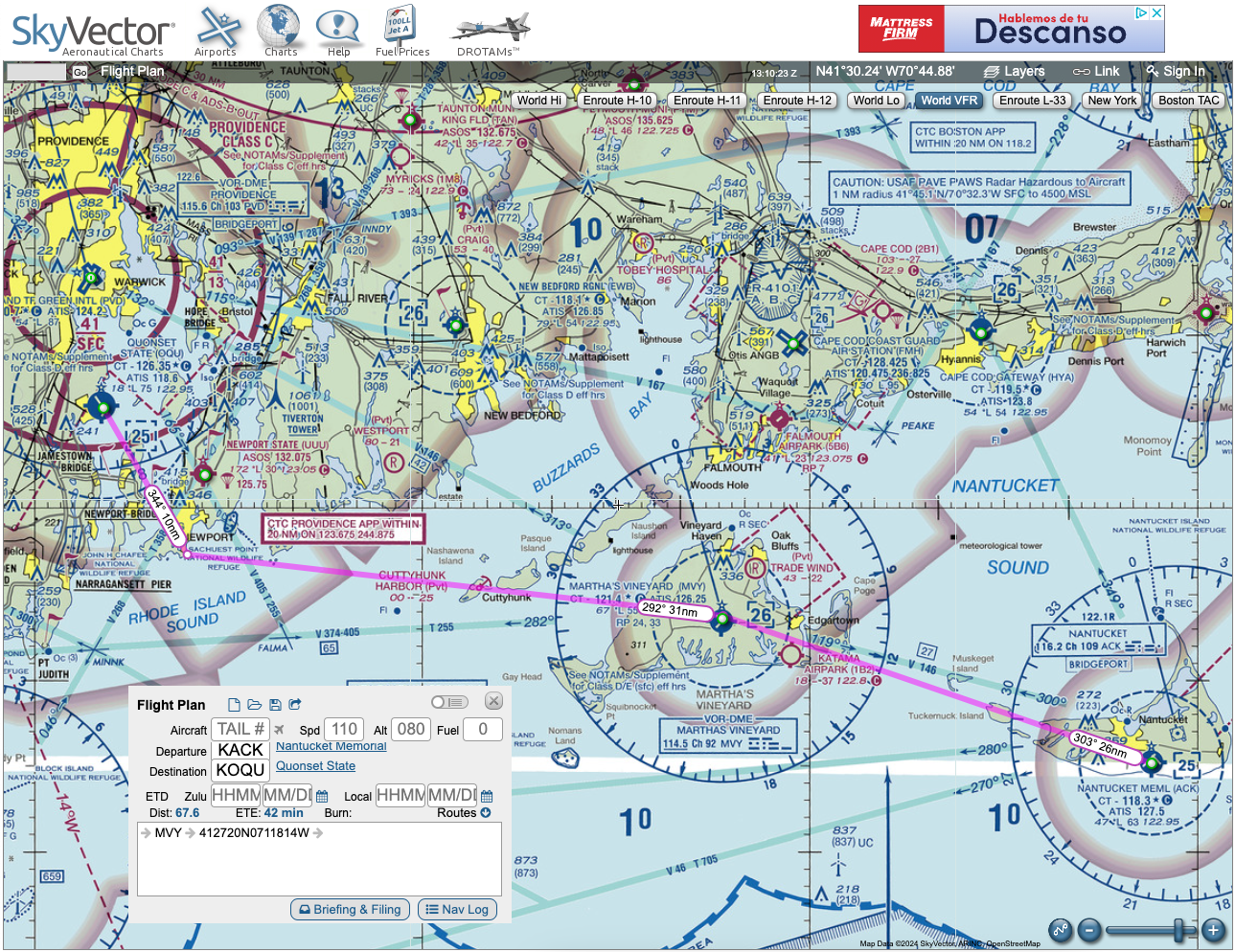Open the Link menu

1096,71
